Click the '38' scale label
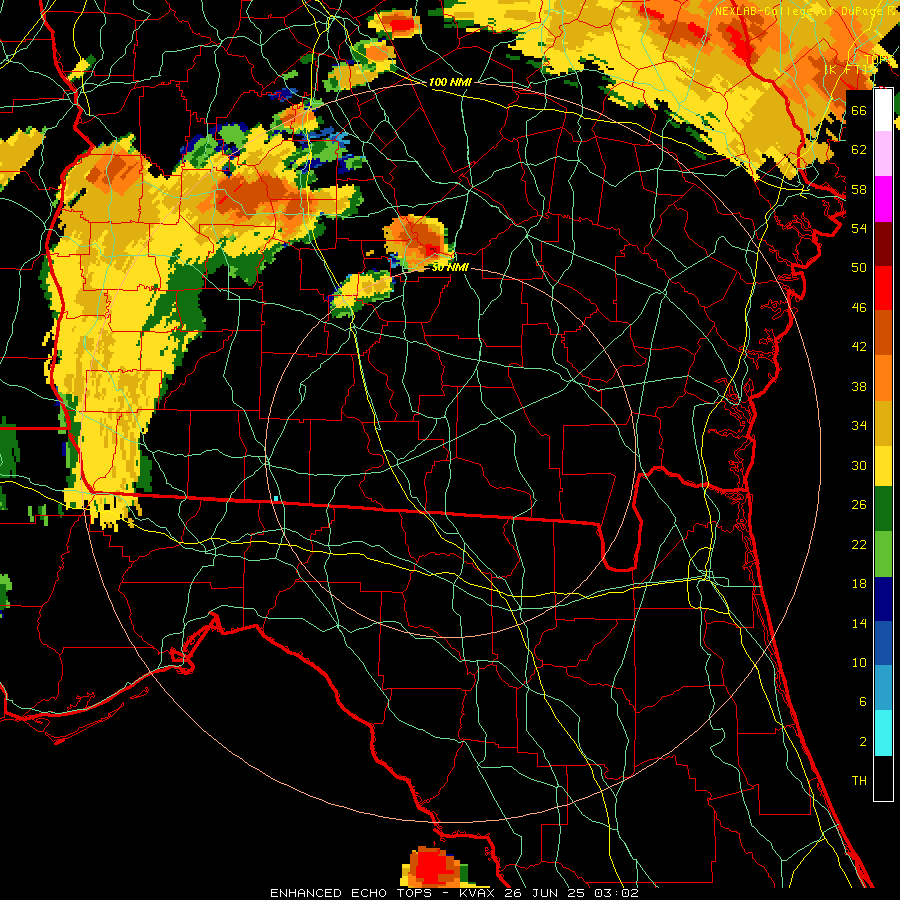Screen dimensions: 900x900 [859, 386]
